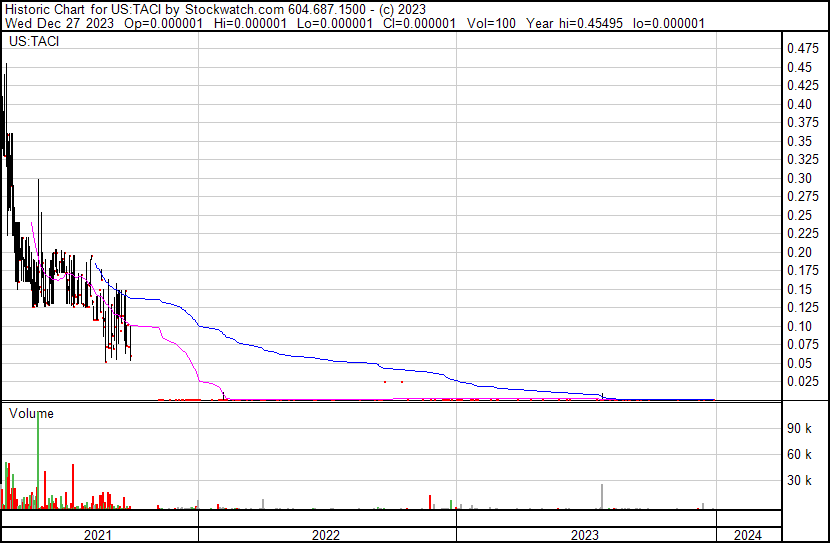Viewport: 830px width, 543px height.
Task: Click the 'Historic Chart for US:TACI' title text
Action: (83, 9)
